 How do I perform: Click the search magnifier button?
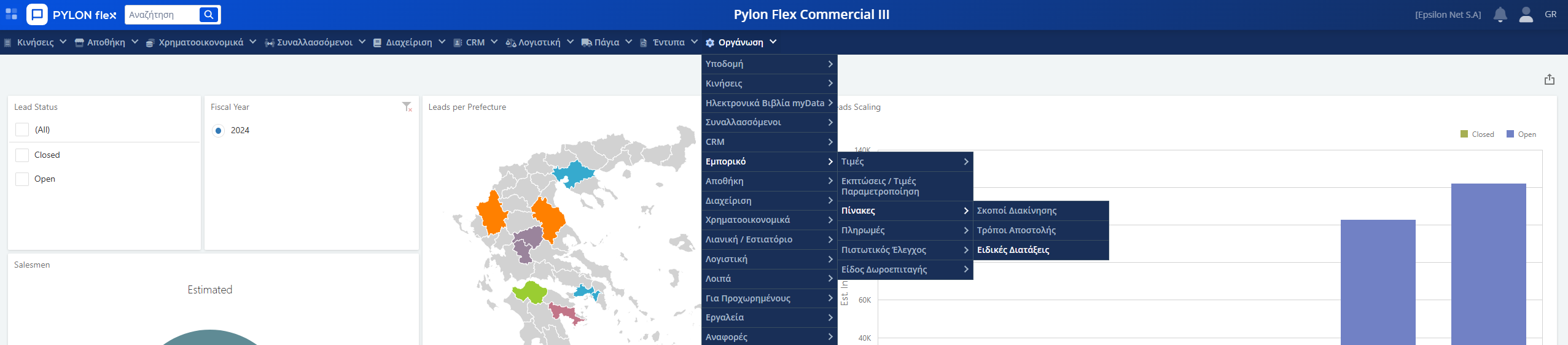[209, 14]
